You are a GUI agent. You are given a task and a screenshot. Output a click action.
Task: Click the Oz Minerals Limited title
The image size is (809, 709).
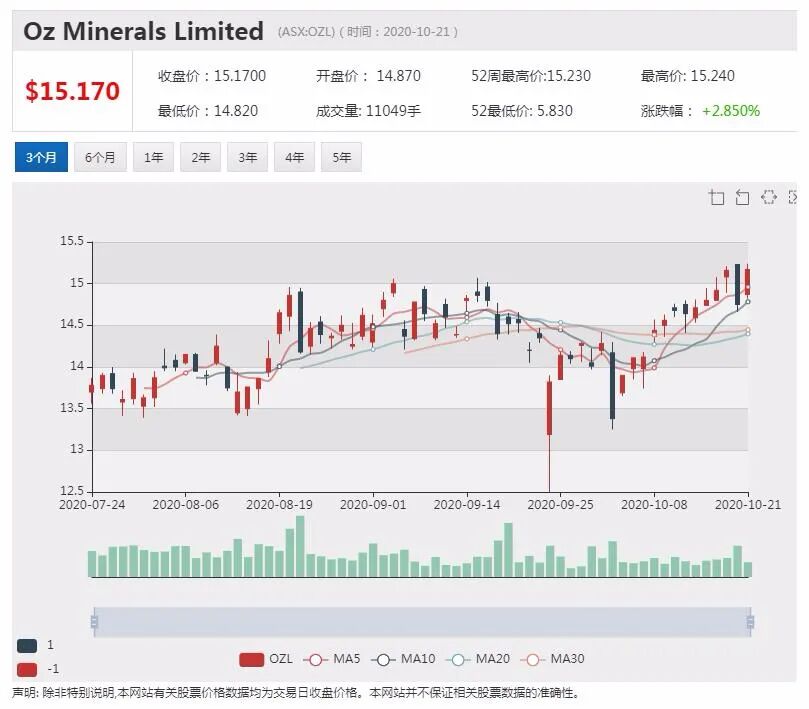pos(143,31)
